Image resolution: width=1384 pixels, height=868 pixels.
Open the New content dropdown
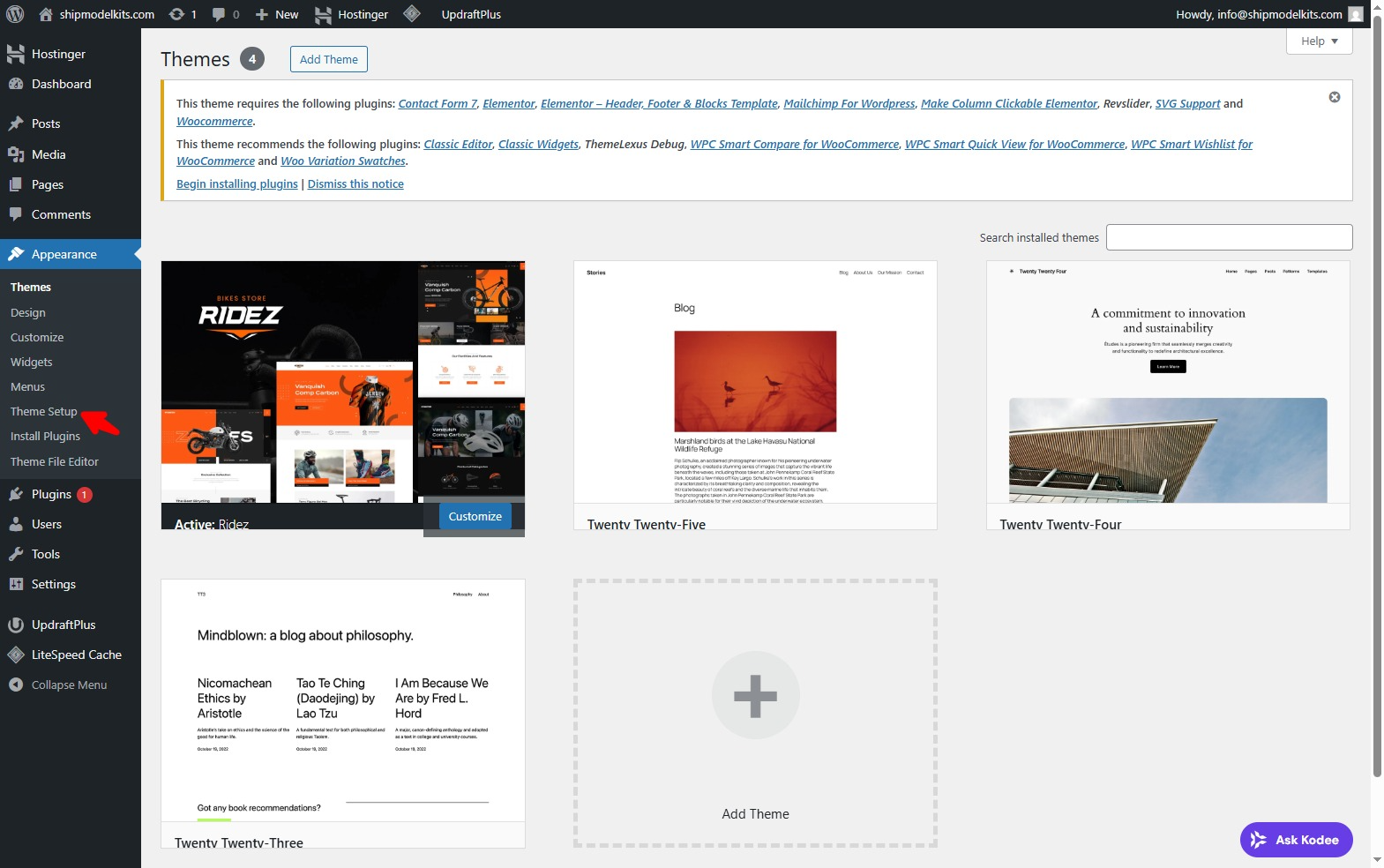(277, 14)
